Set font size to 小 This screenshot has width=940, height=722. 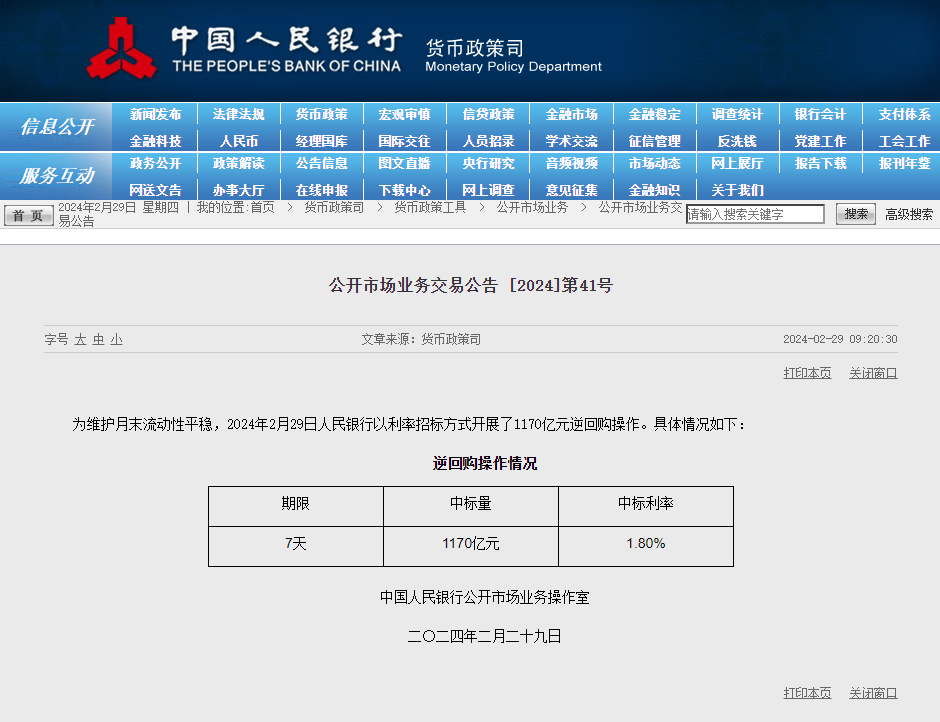pyautogui.click(x=116, y=340)
